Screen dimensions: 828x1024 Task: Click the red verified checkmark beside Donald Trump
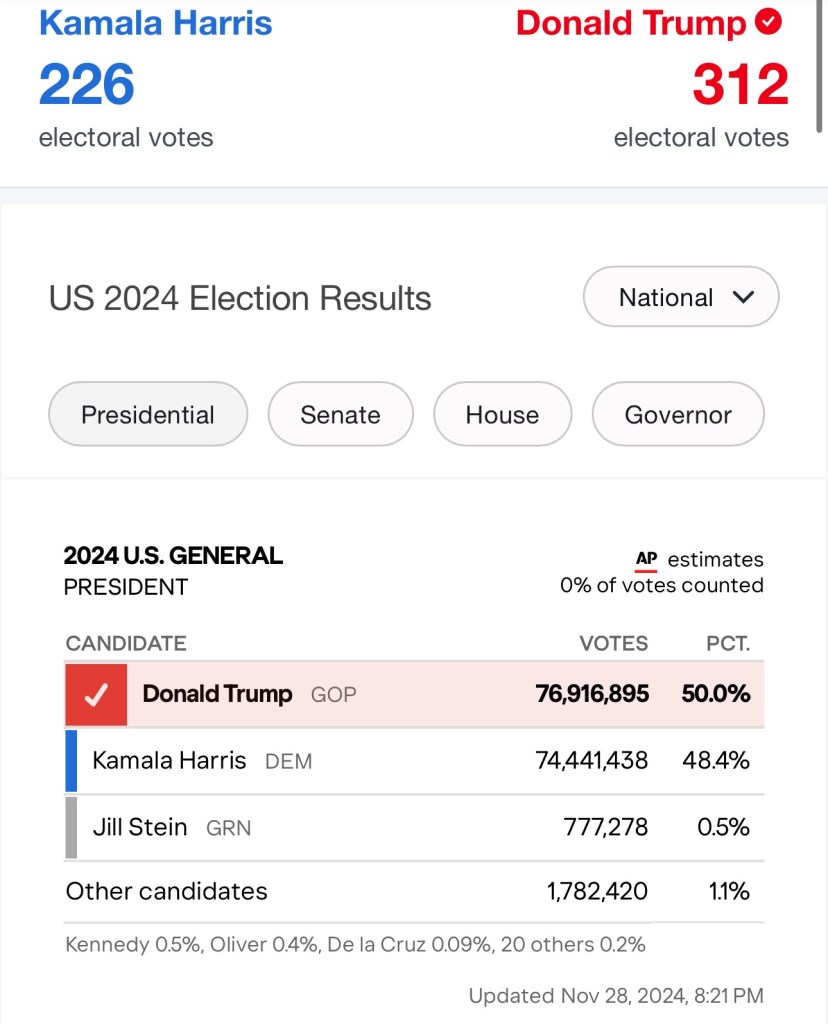pos(768,22)
